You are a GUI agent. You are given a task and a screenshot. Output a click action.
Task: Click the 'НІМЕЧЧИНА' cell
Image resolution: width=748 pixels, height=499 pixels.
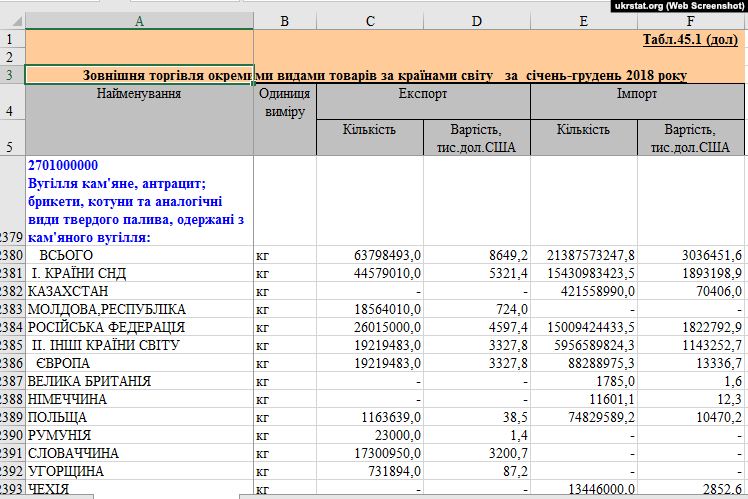click(139, 399)
